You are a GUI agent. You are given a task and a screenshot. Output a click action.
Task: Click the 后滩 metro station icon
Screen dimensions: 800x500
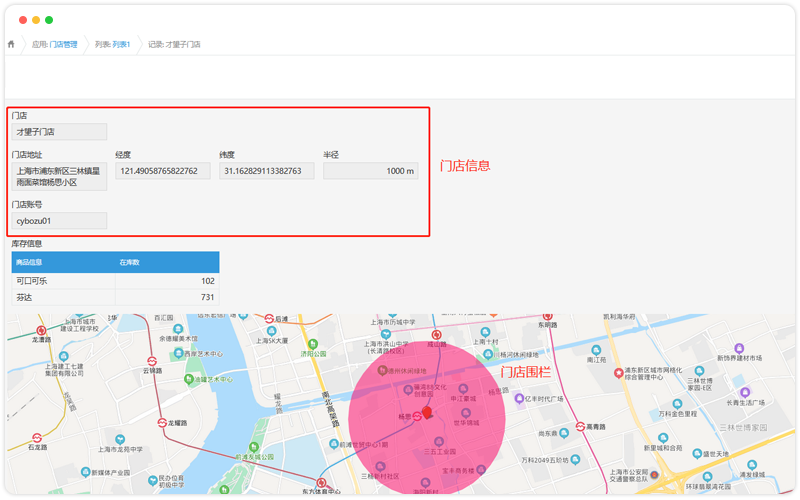pos(268,318)
